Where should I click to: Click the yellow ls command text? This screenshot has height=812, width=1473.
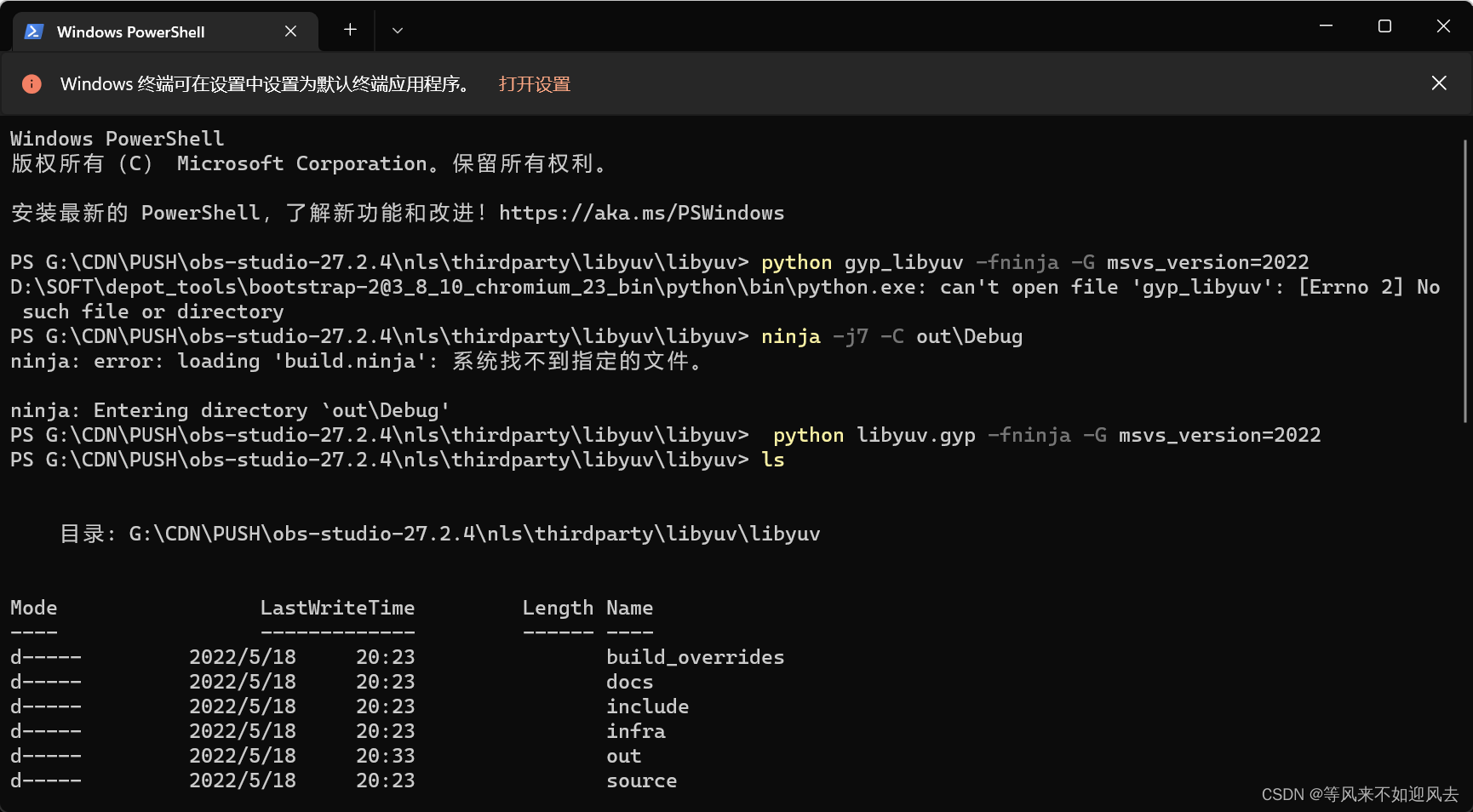click(773, 460)
